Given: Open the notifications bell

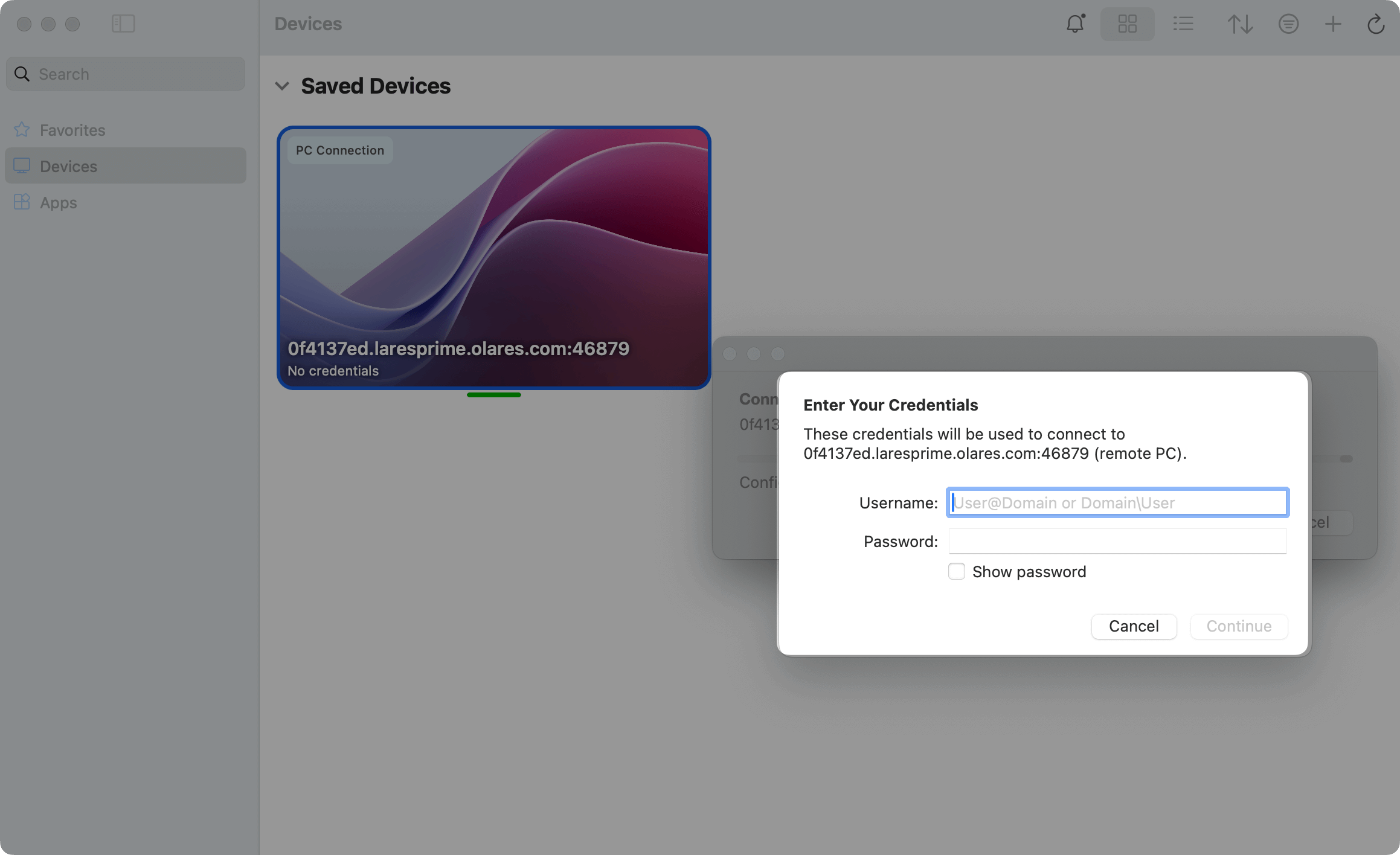Looking at the screenshot, I should pos(1075,24).
